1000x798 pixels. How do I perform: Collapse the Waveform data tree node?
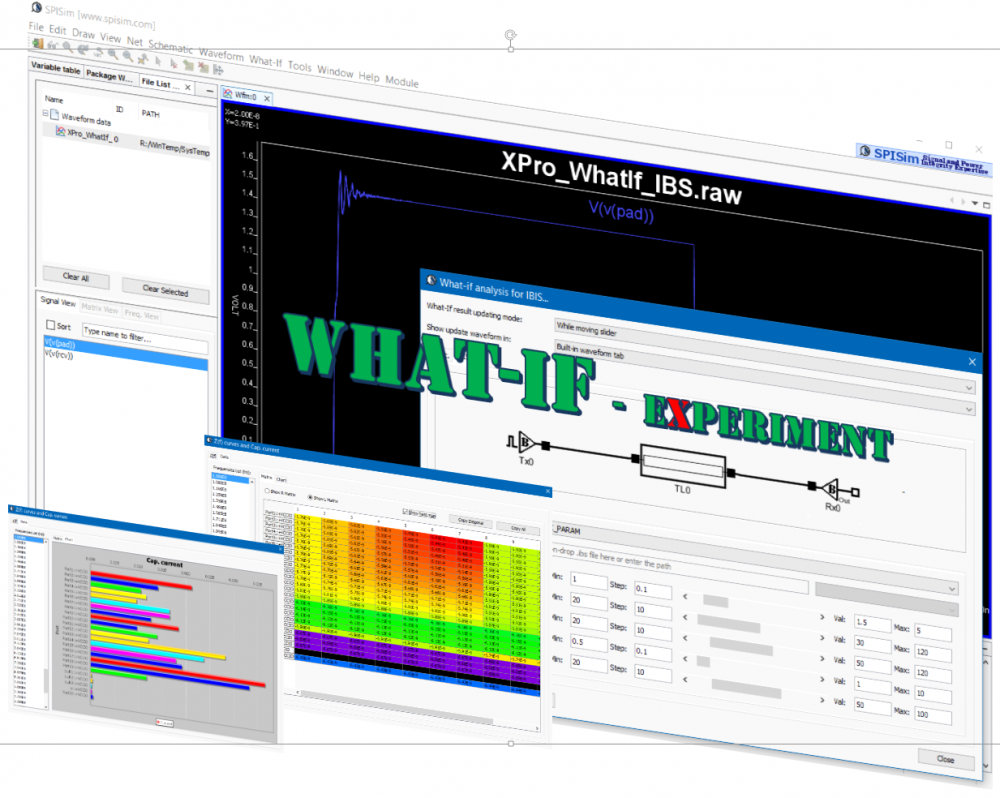45,115
